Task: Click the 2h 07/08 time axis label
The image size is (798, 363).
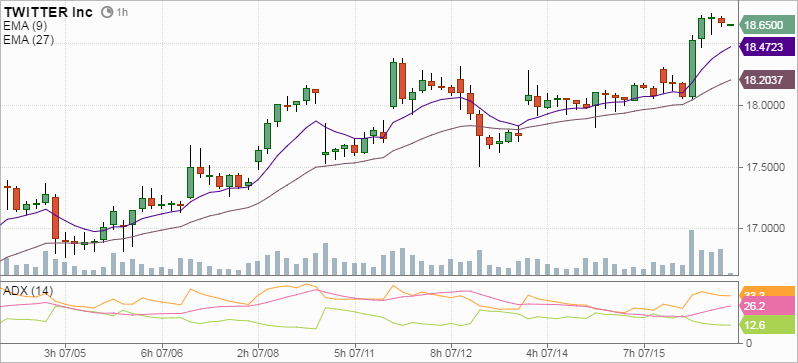Action: click(258, 353)
